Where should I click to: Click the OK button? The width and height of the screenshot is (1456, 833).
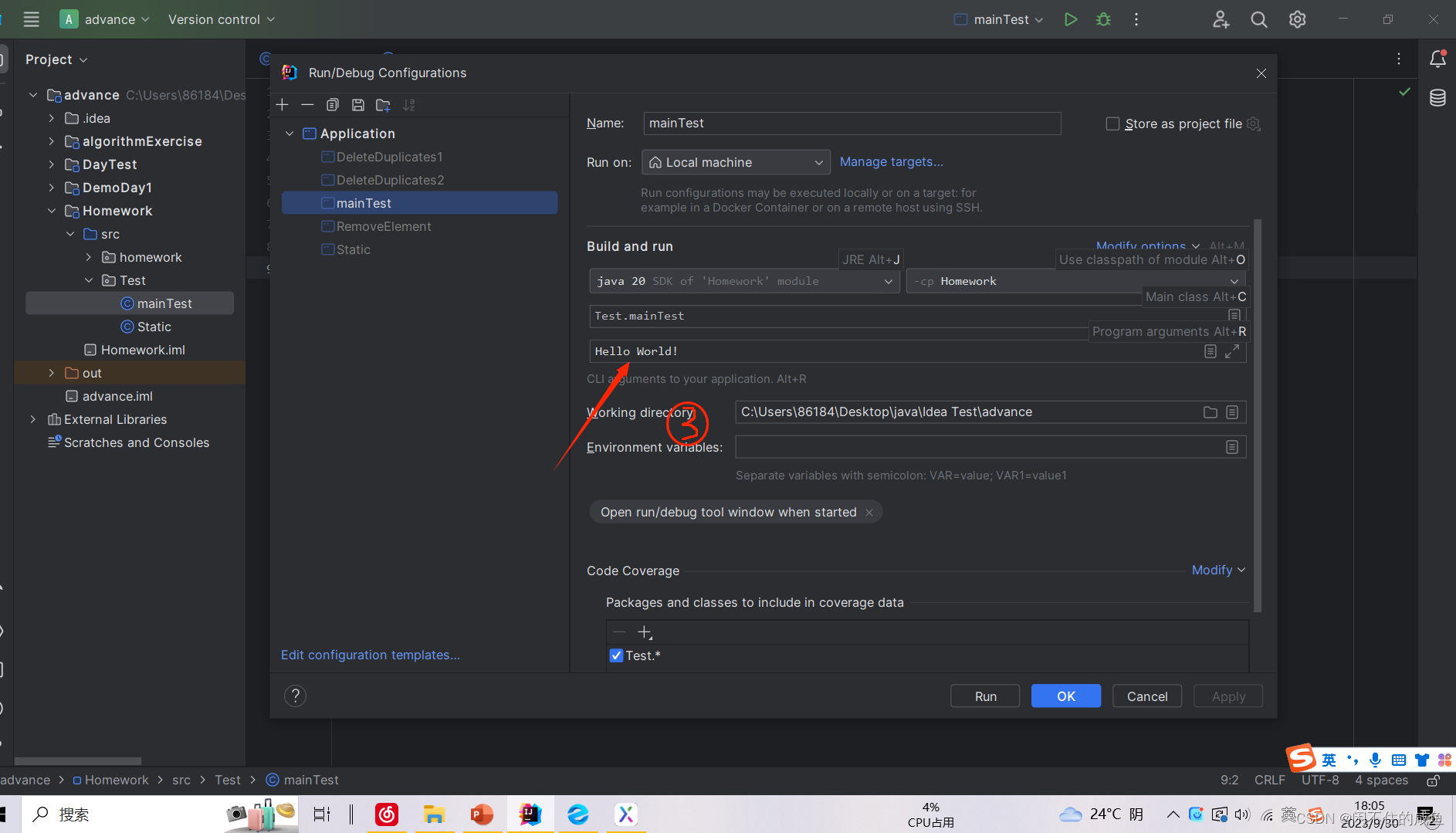click(1065, 696)
